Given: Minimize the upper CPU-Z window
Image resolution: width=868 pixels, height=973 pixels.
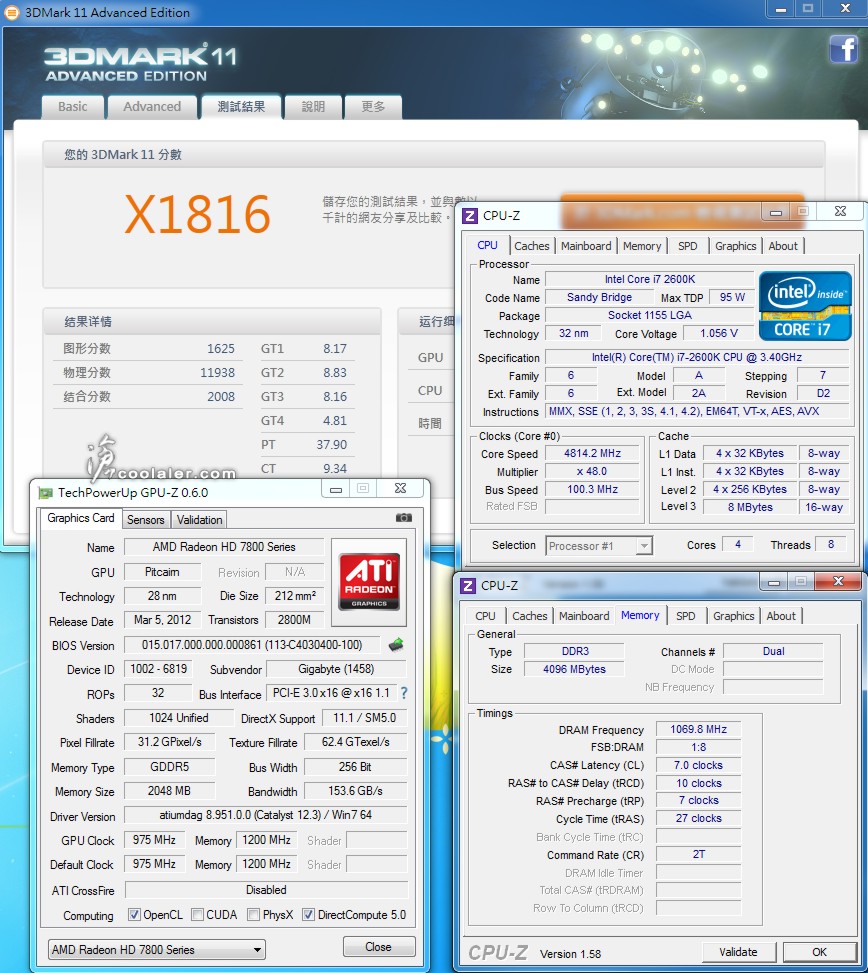Looking at the screenshot, I should [776, 212].
